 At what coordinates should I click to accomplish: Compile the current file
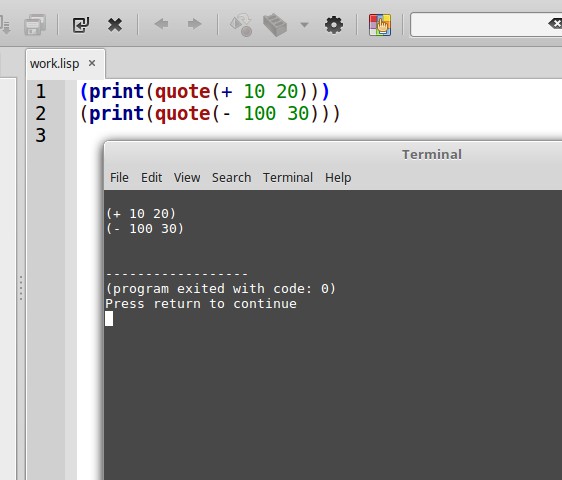(x=240, y=25)
